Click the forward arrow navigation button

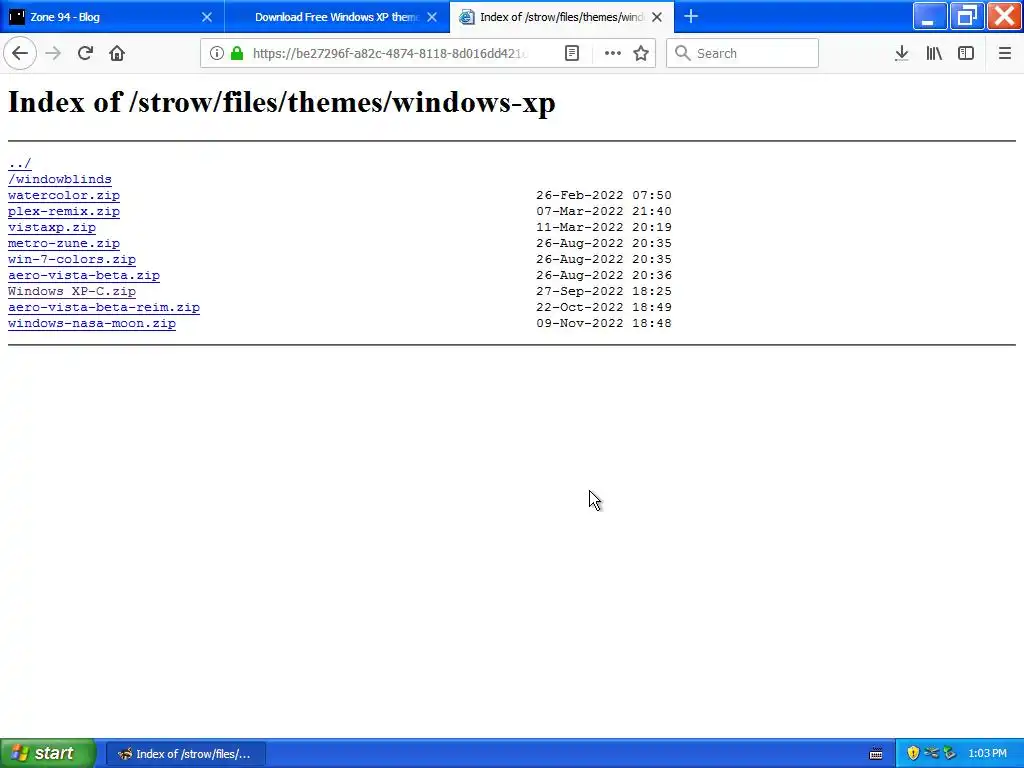[53, 54]
